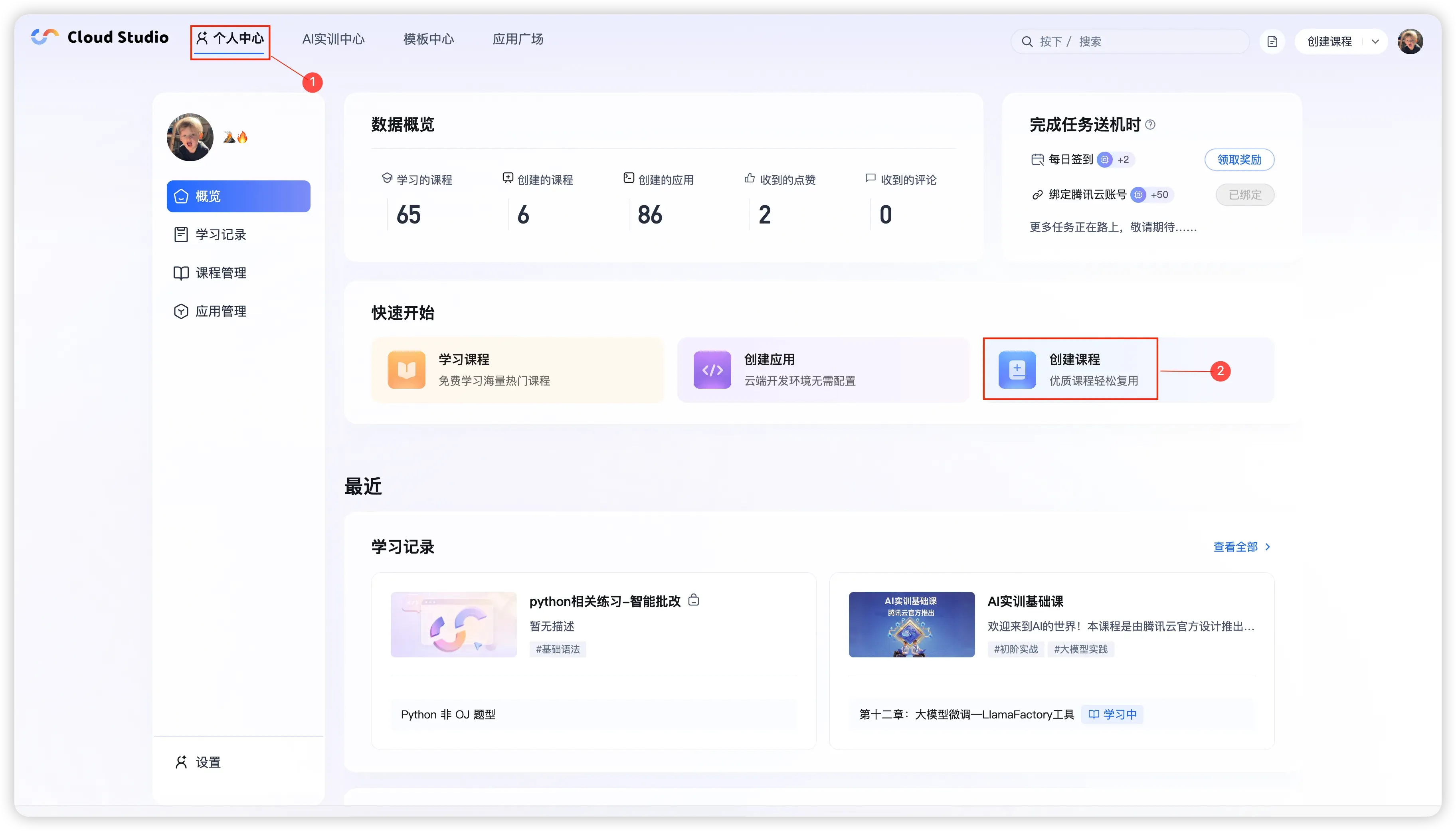Click the chevron next to 查看全部

(x=1268, y=547)
